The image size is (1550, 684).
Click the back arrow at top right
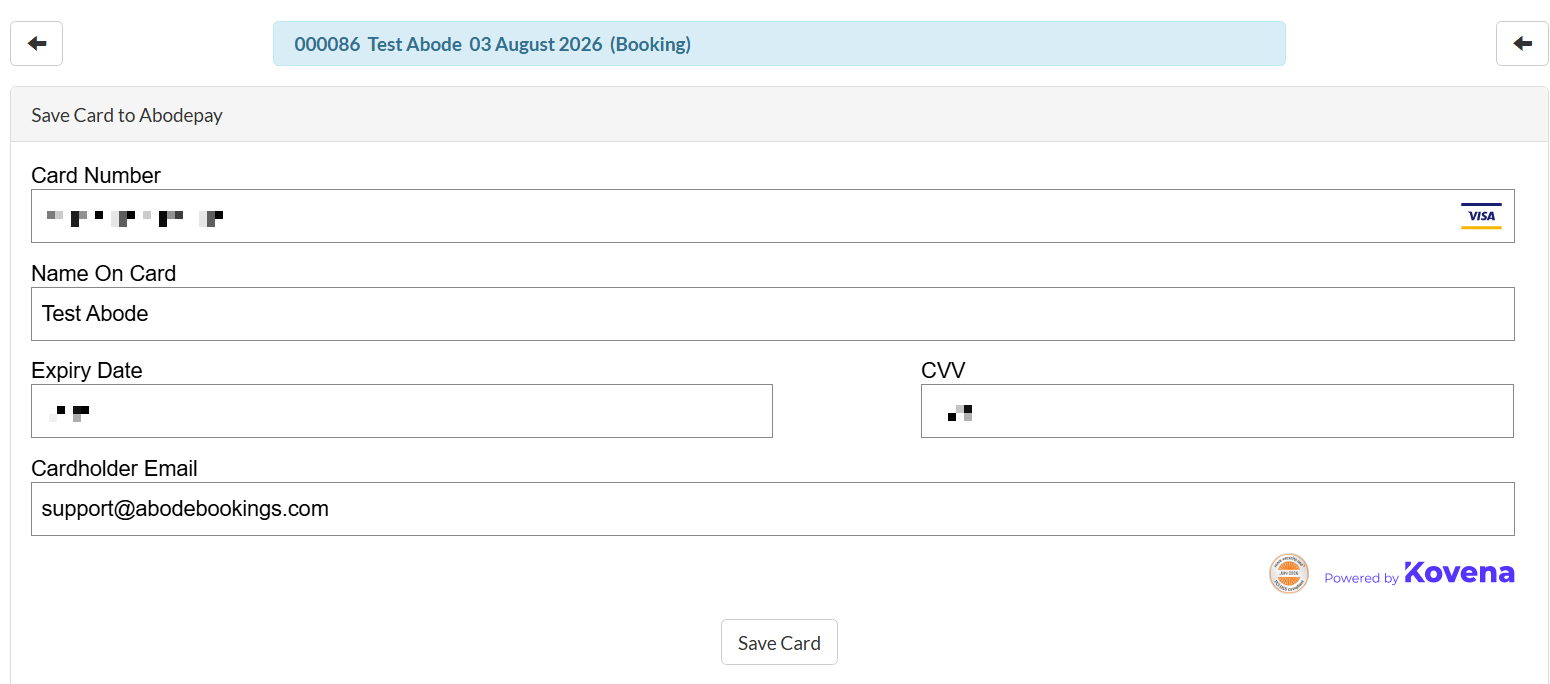1522,44
